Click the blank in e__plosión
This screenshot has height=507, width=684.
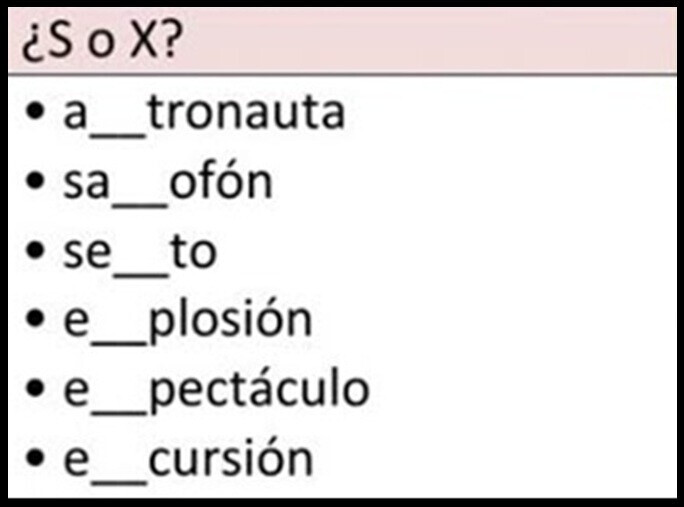point(118,343)
